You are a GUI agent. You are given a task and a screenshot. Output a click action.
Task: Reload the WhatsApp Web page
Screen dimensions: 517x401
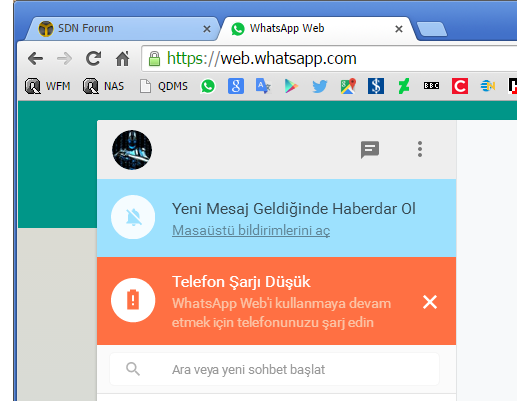pos(93,58)
